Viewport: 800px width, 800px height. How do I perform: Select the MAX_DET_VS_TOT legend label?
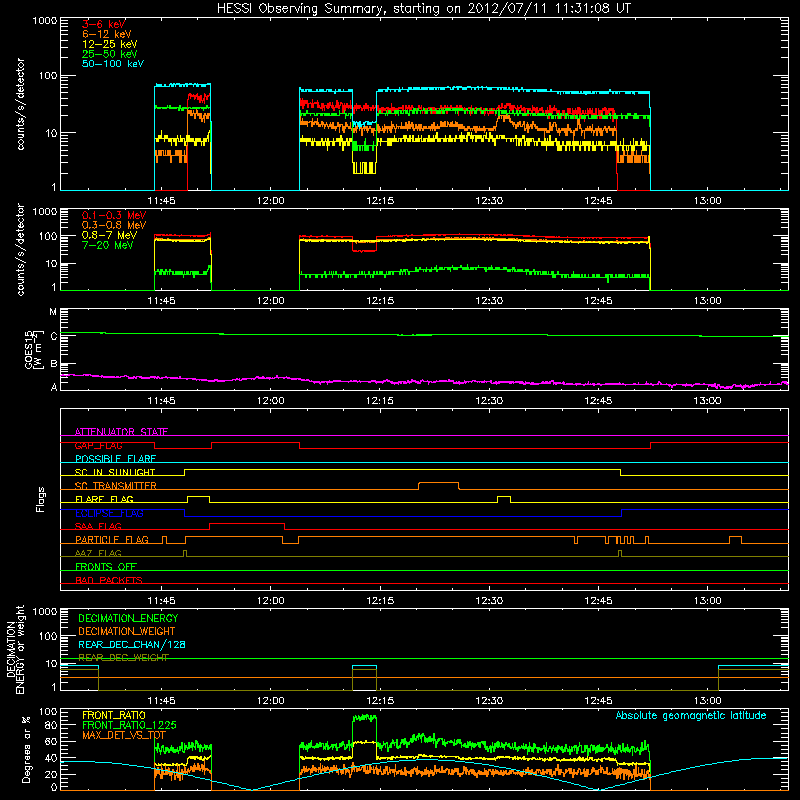tap(123, 735)
